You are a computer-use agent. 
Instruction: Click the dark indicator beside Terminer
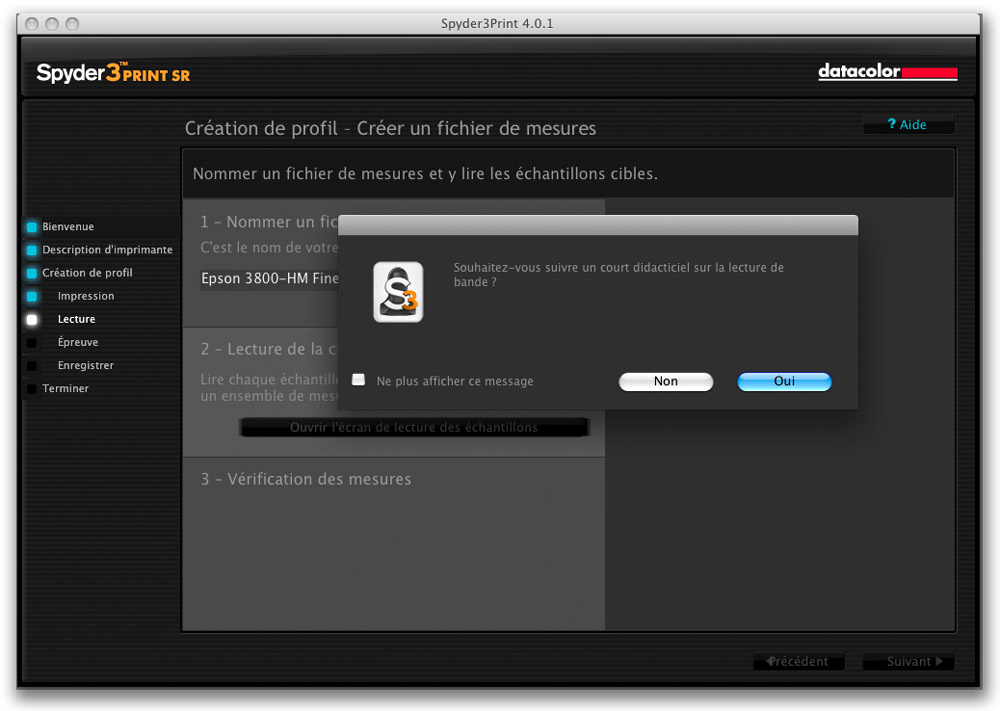(x=32, y=388)
